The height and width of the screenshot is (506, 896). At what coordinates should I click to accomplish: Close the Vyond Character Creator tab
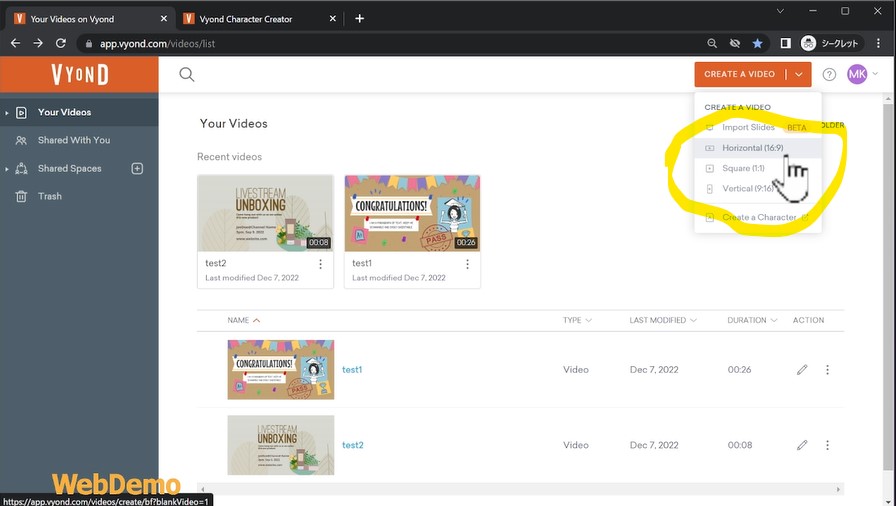click(x=333, y=19)
